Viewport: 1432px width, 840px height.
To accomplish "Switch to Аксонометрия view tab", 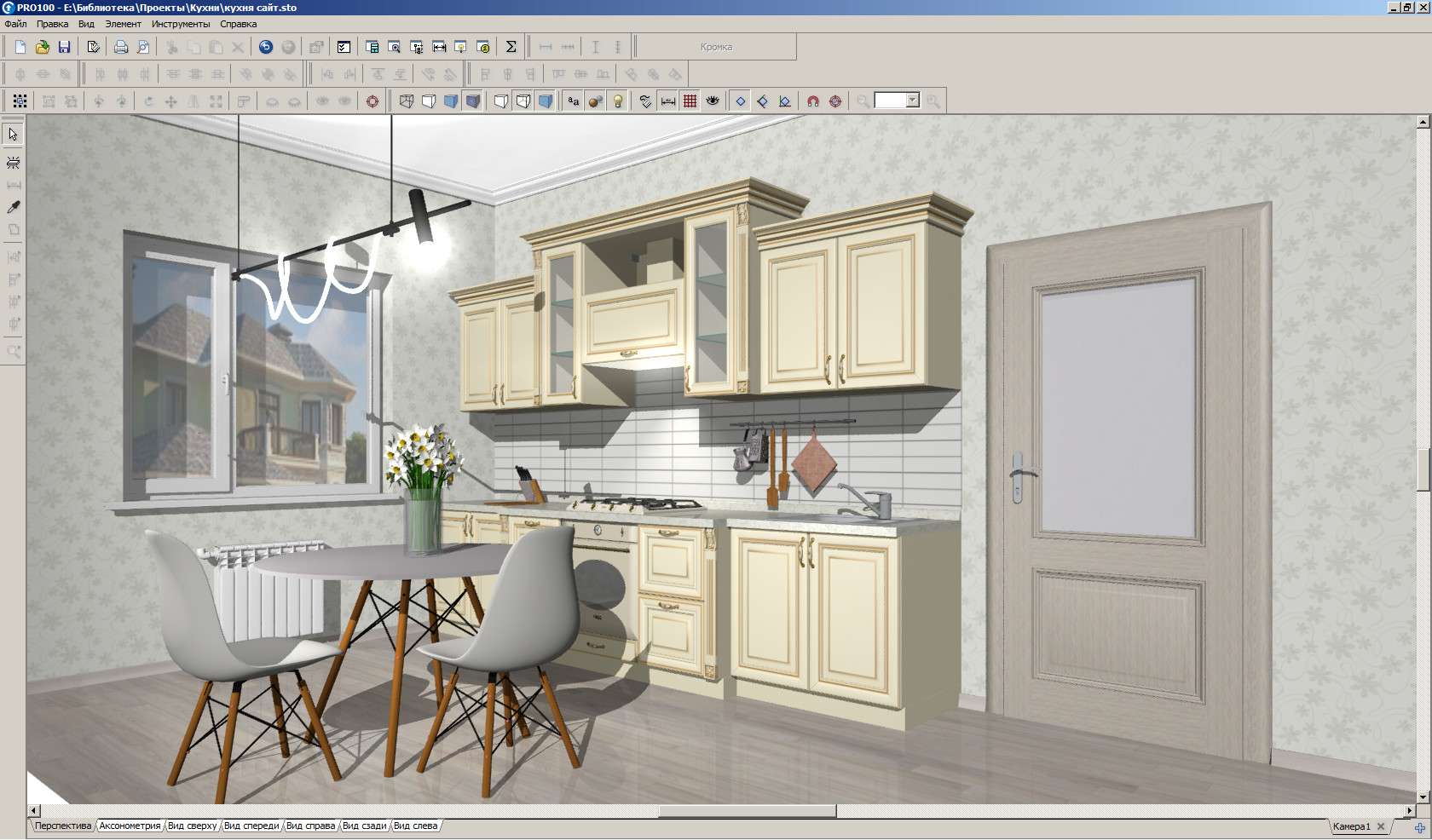I will tap(130, 826).
